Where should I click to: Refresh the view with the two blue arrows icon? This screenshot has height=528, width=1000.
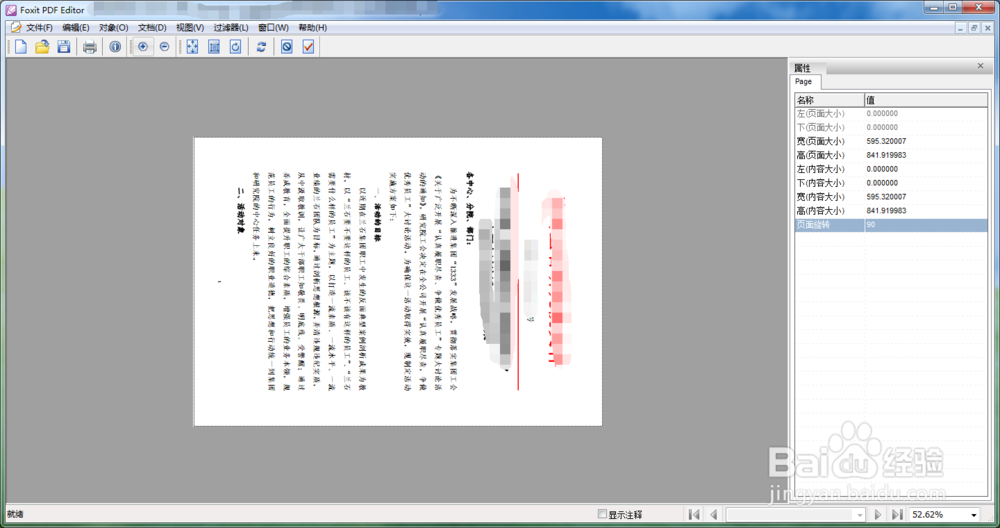click(261, 47)
